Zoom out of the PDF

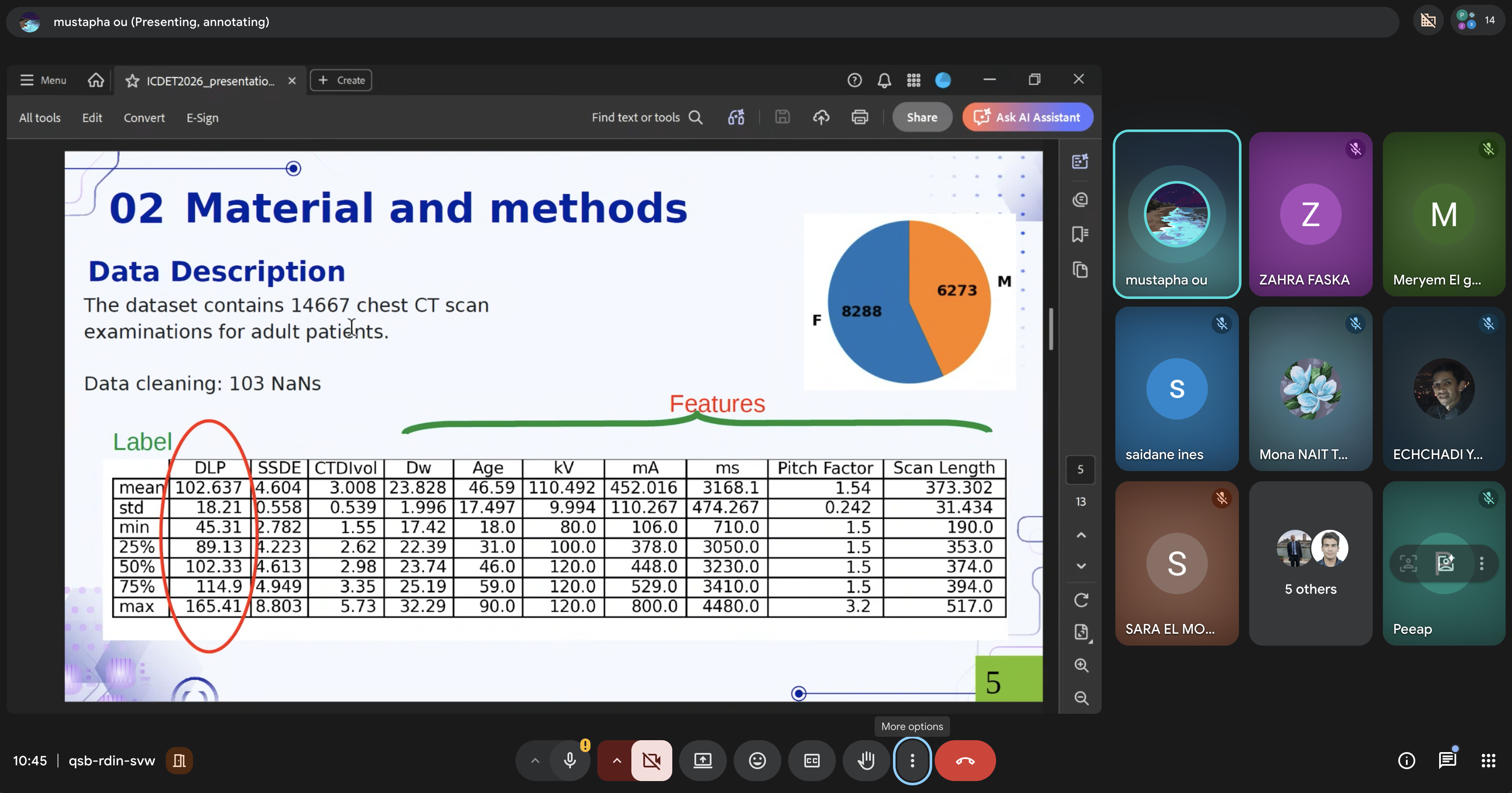pos(1080,698)
